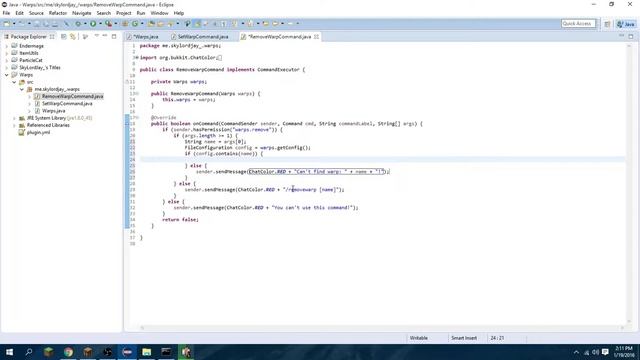This screenshot has height=360, width=640.
Task: Click 'Writable' in the status bar
Action: (x=418, y=338)
